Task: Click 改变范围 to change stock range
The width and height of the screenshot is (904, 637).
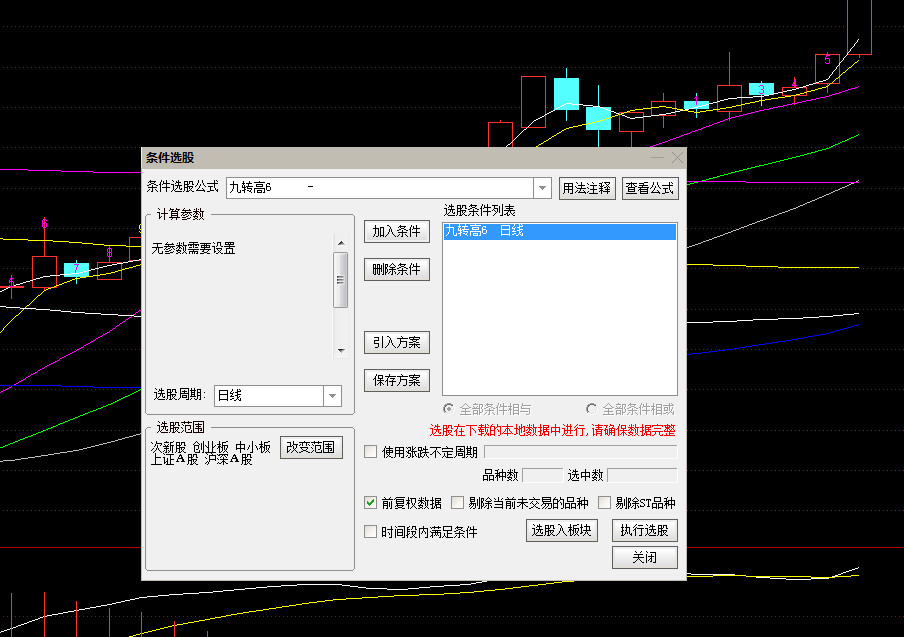Action: pos(311,447)
